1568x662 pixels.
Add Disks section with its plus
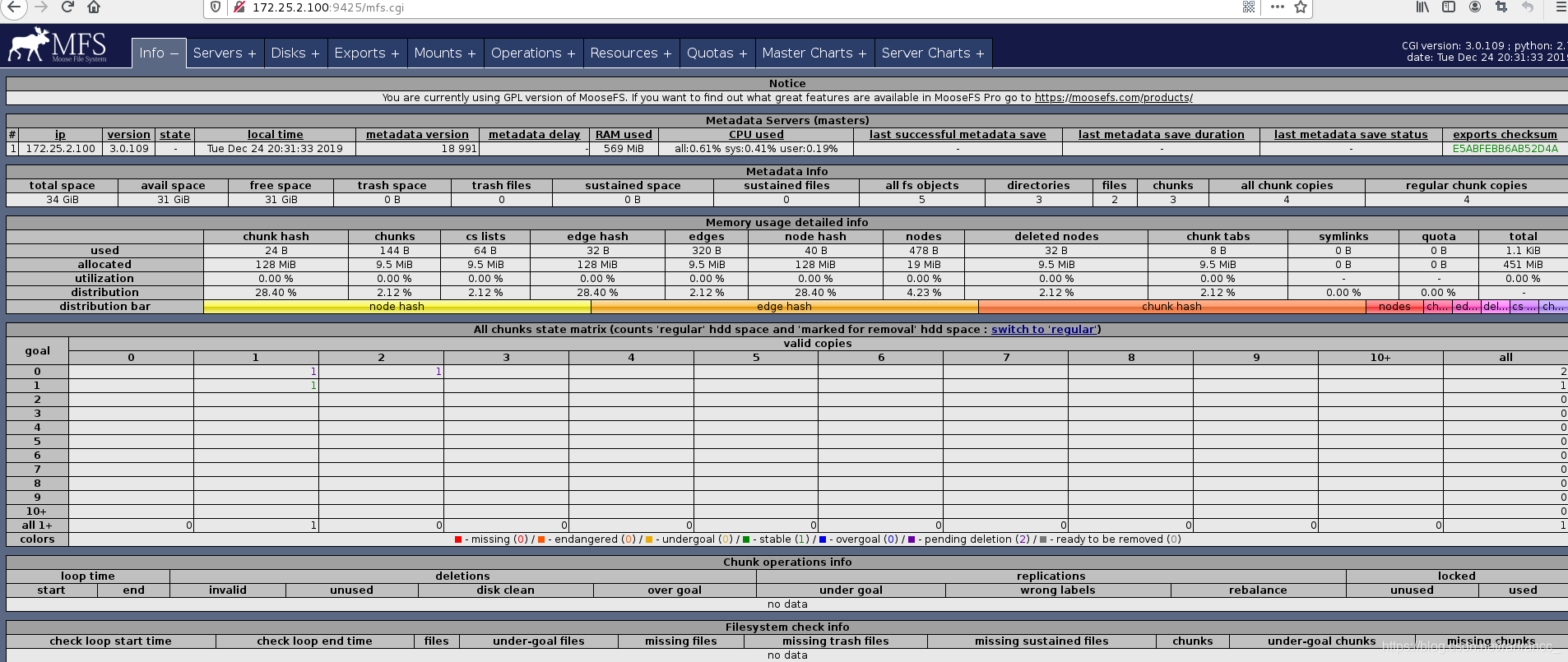315,53
